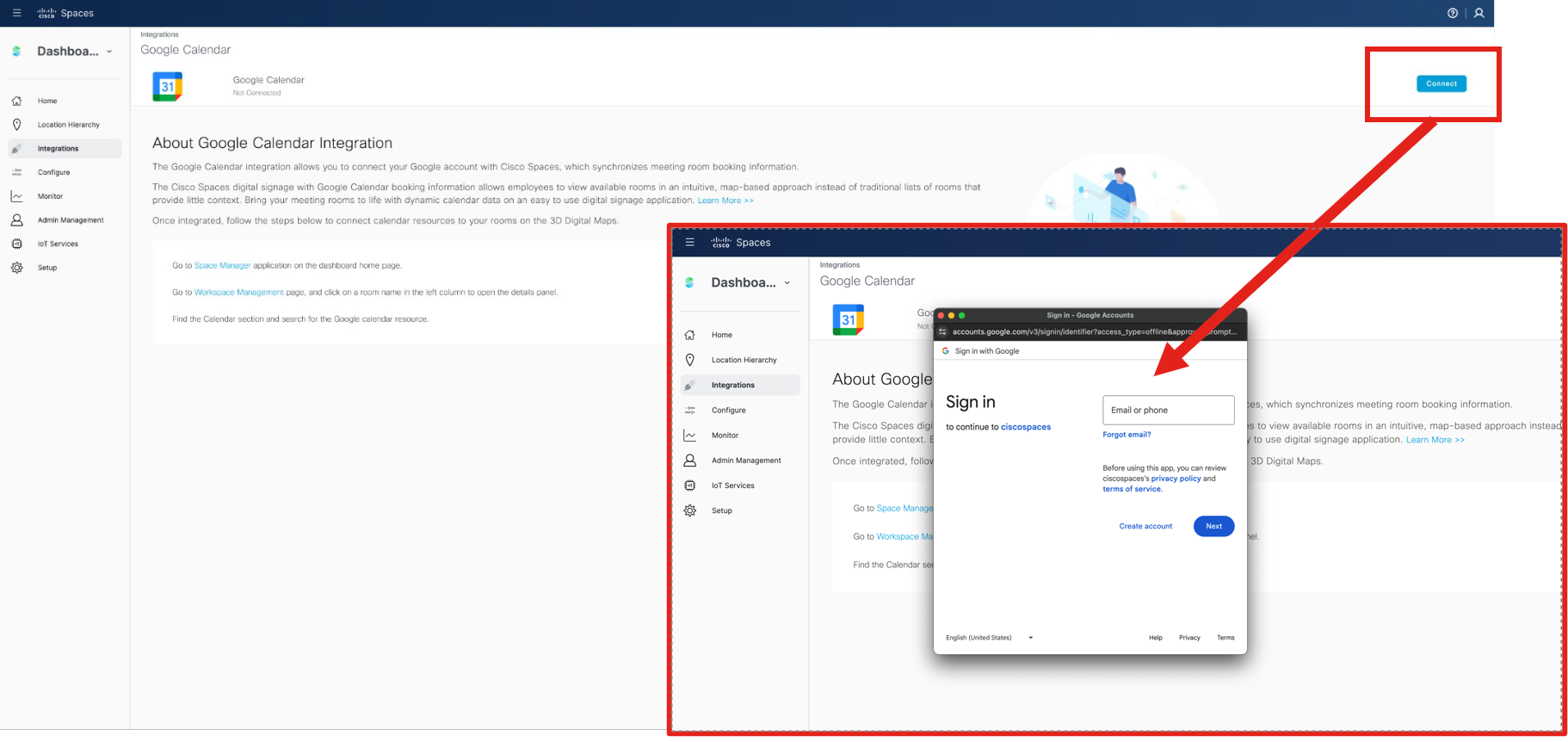Click the Monitor chart icon in far-left sidebar
Image resolution: width=1568 pixels, height=742 pixels.
[x=16, y=196]
